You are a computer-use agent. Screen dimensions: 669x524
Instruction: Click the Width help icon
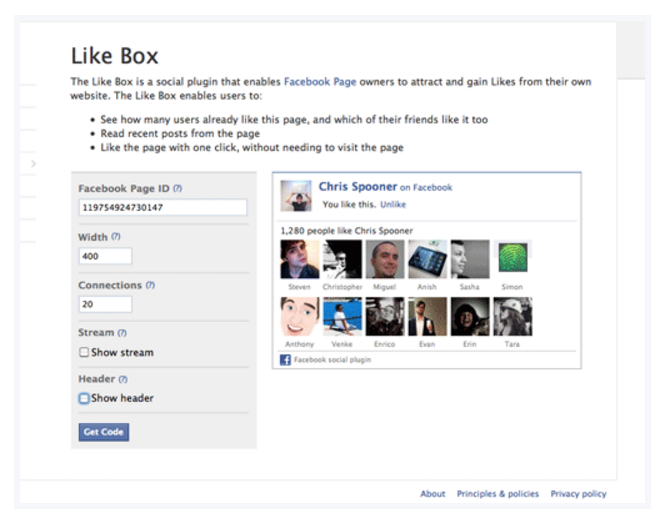pos(116,236)
